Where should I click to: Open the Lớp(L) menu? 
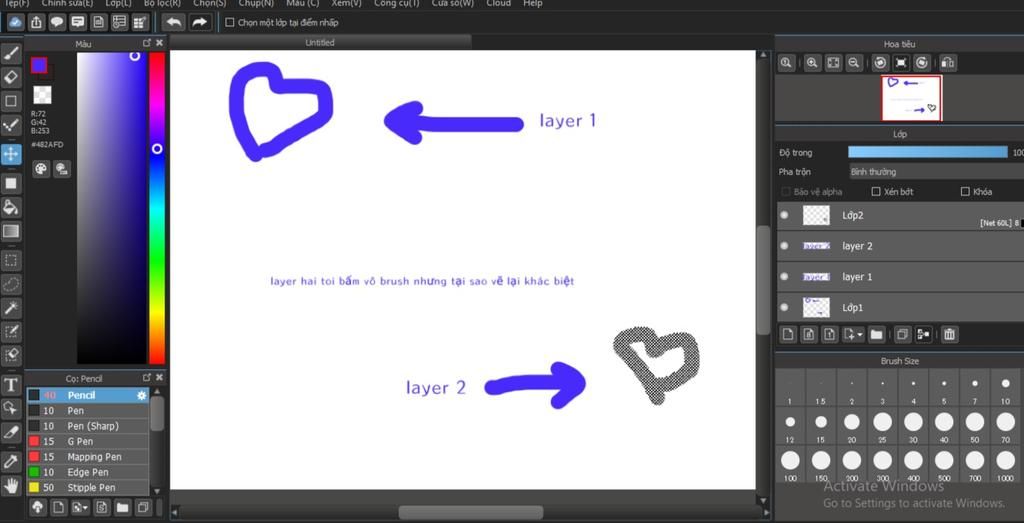point(118,3)
